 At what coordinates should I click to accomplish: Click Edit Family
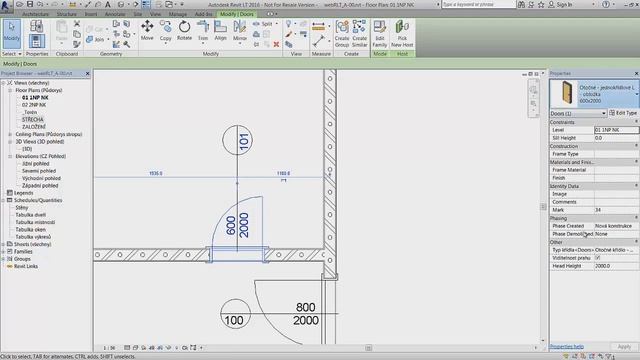click(380, 33)
